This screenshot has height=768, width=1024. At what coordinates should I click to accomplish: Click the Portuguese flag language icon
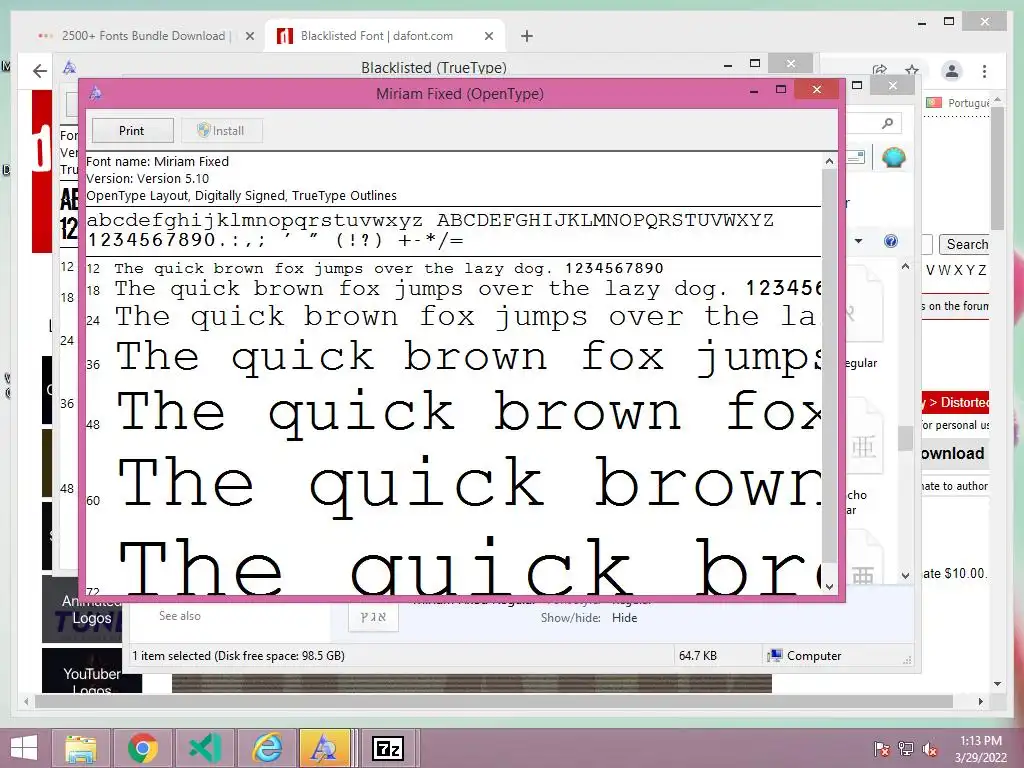934,103
